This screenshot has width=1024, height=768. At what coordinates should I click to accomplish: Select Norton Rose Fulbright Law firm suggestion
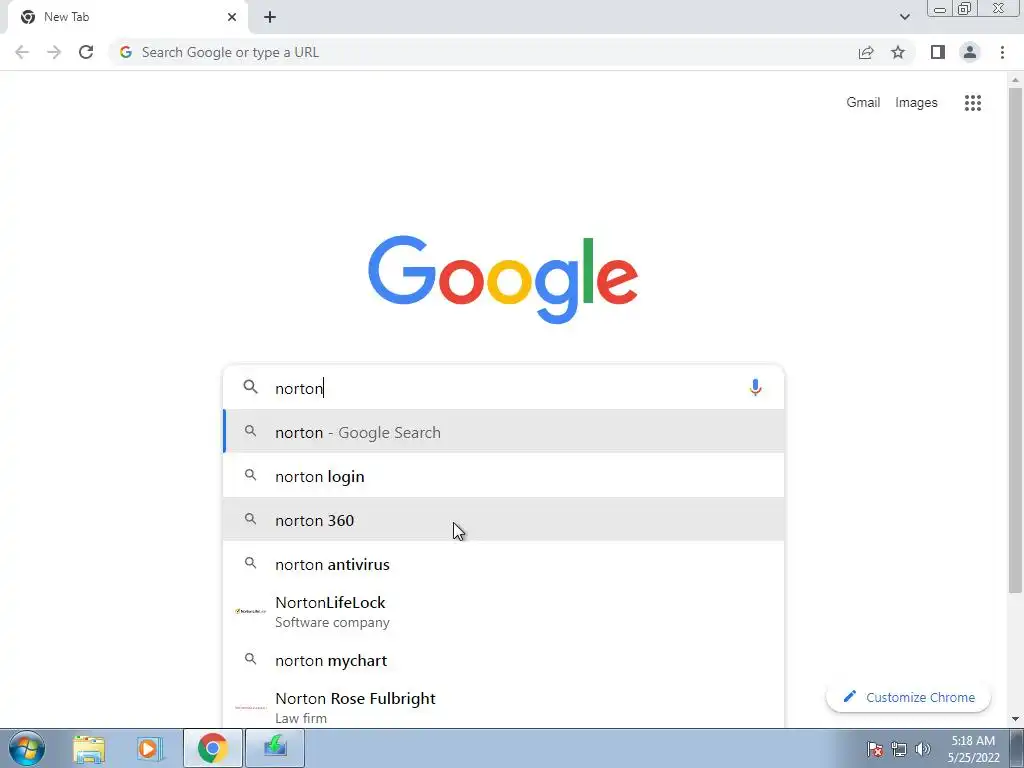click(503, 707)
